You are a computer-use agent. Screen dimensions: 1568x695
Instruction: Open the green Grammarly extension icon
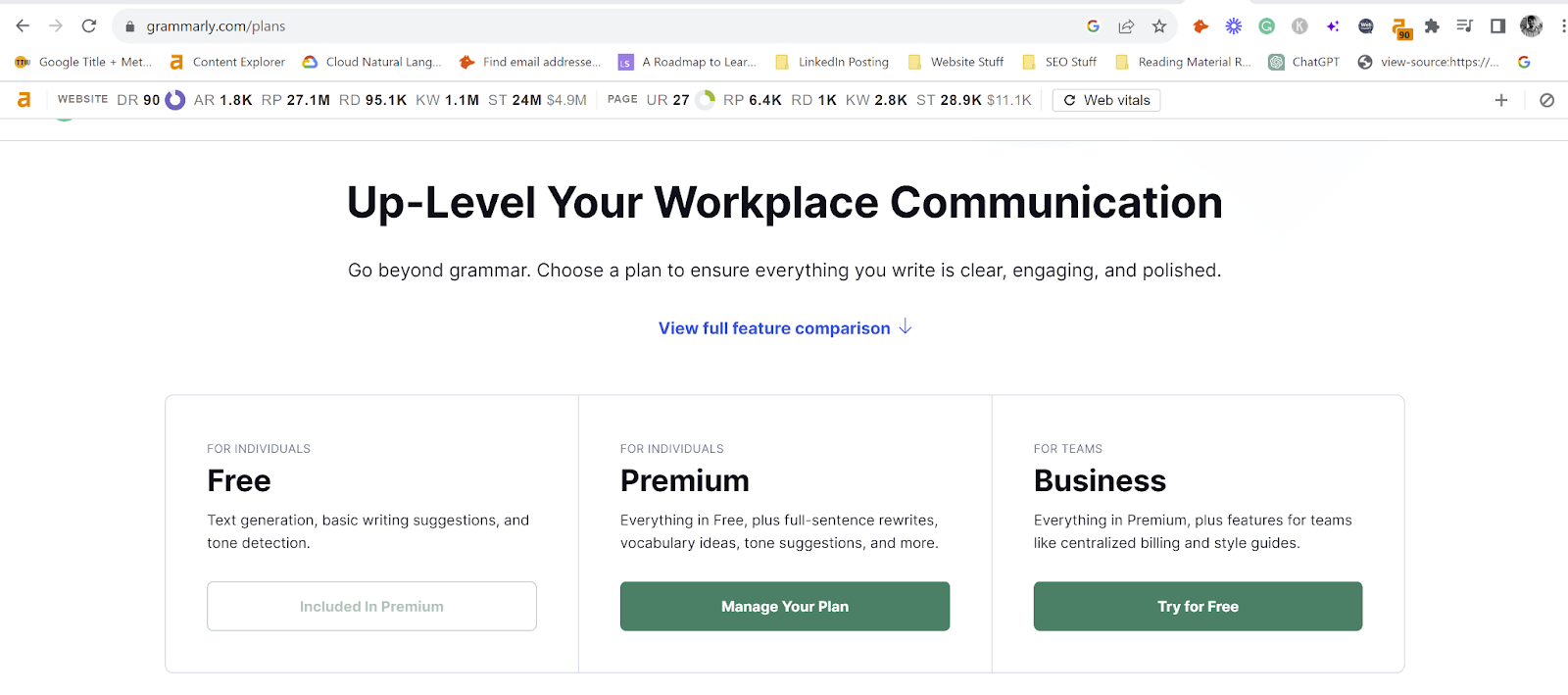(x=1267, y=26)
